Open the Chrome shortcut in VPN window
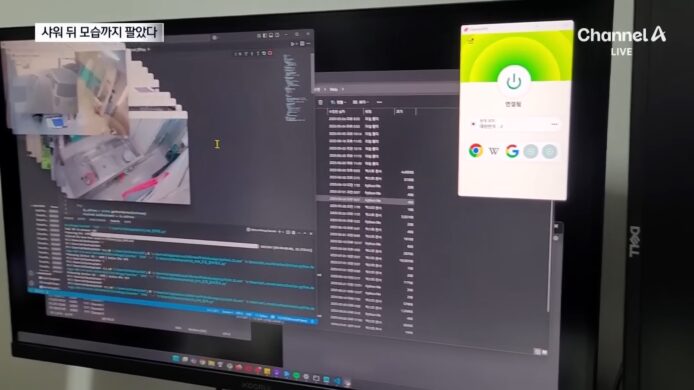Image resolution: width=694 pixels, height=390 pixels. pos(476,151)
